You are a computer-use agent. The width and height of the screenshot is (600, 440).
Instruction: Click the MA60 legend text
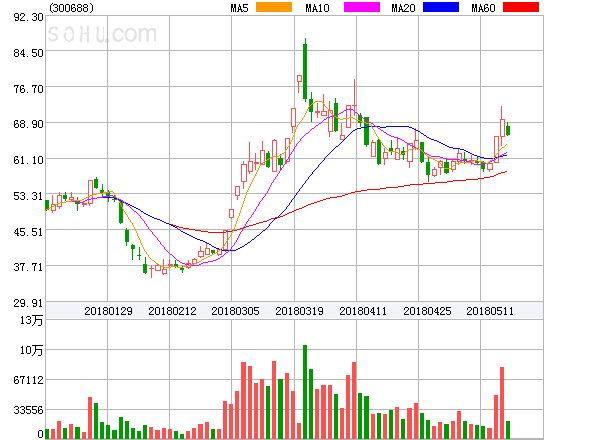[x=483, y=8]
